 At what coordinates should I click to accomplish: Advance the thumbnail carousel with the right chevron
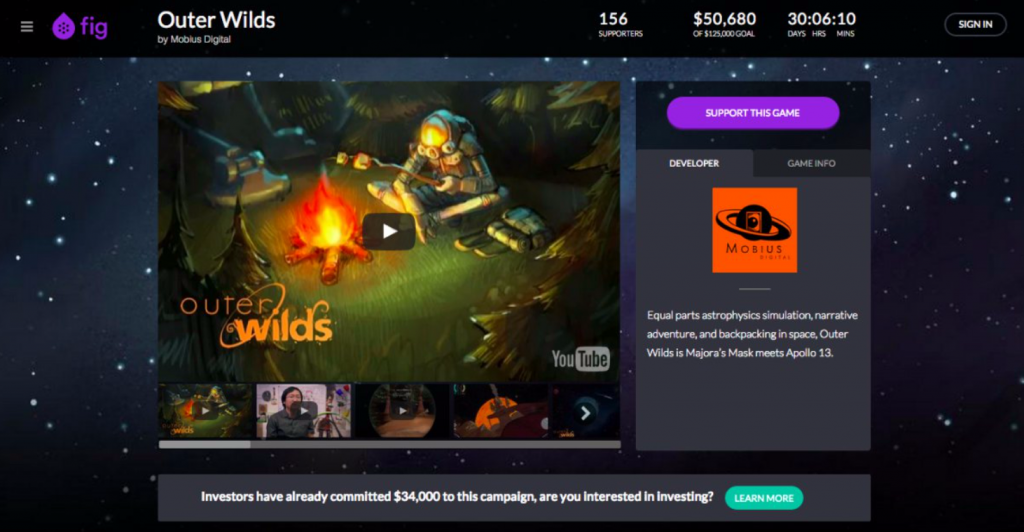click(x=585, y=413)
